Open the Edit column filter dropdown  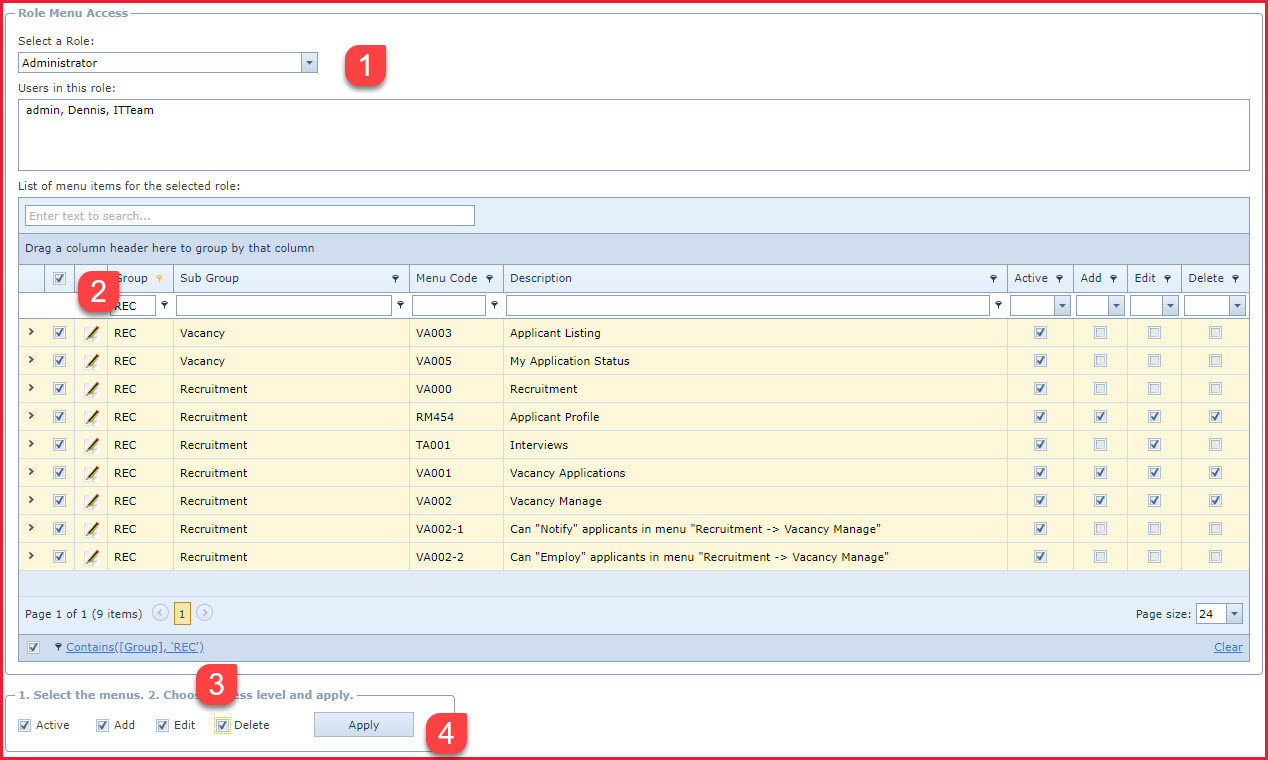tap(1170, 306)
